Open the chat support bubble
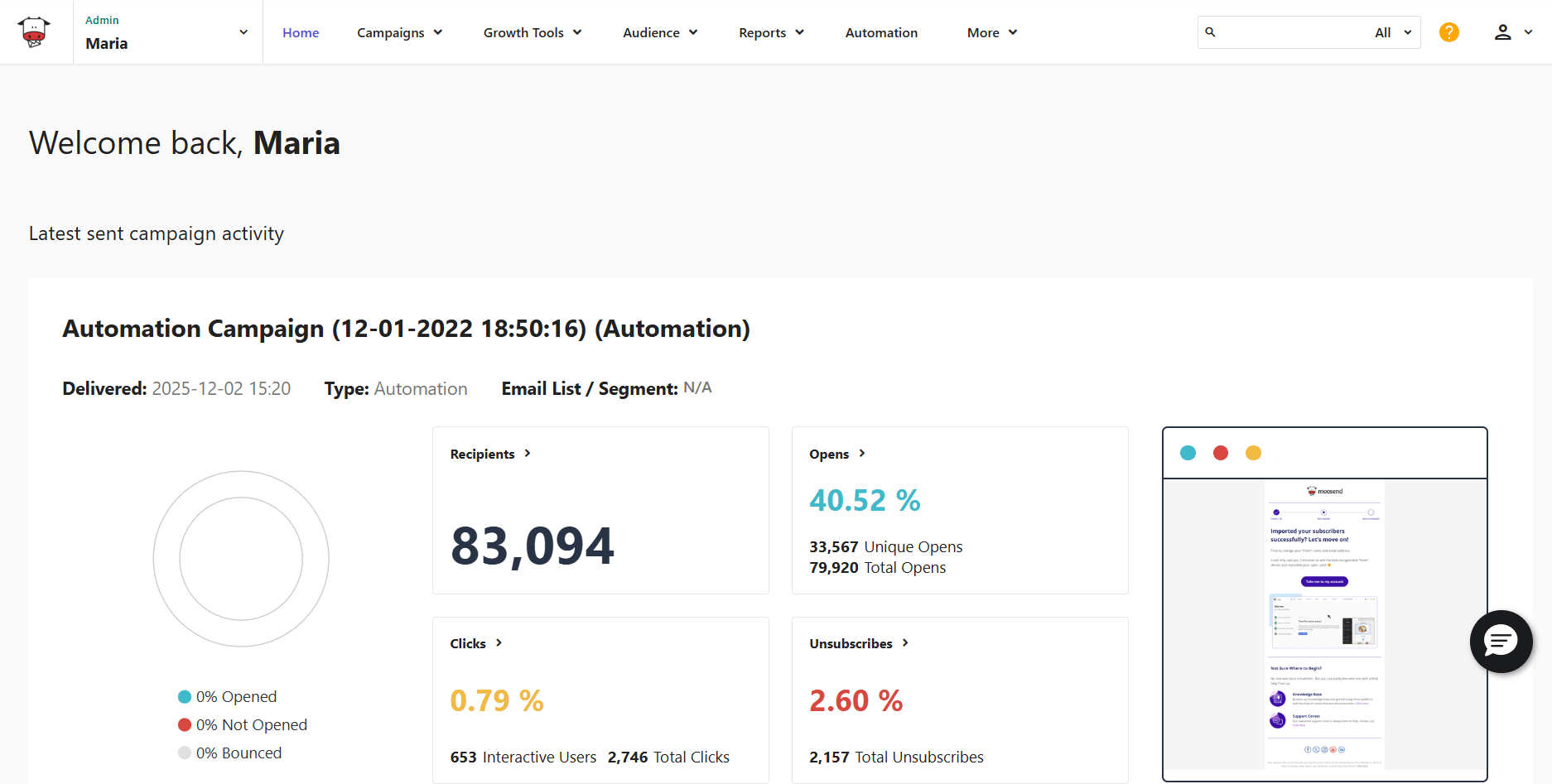The width and height of the screenshot is (1552, 784). click(x=1501, y=642)
